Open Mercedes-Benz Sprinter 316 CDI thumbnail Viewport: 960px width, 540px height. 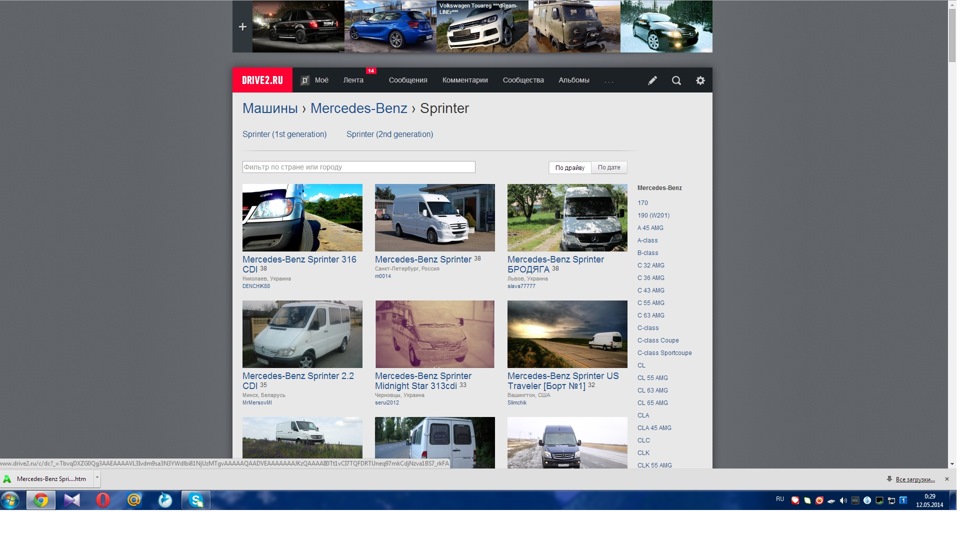302,217
